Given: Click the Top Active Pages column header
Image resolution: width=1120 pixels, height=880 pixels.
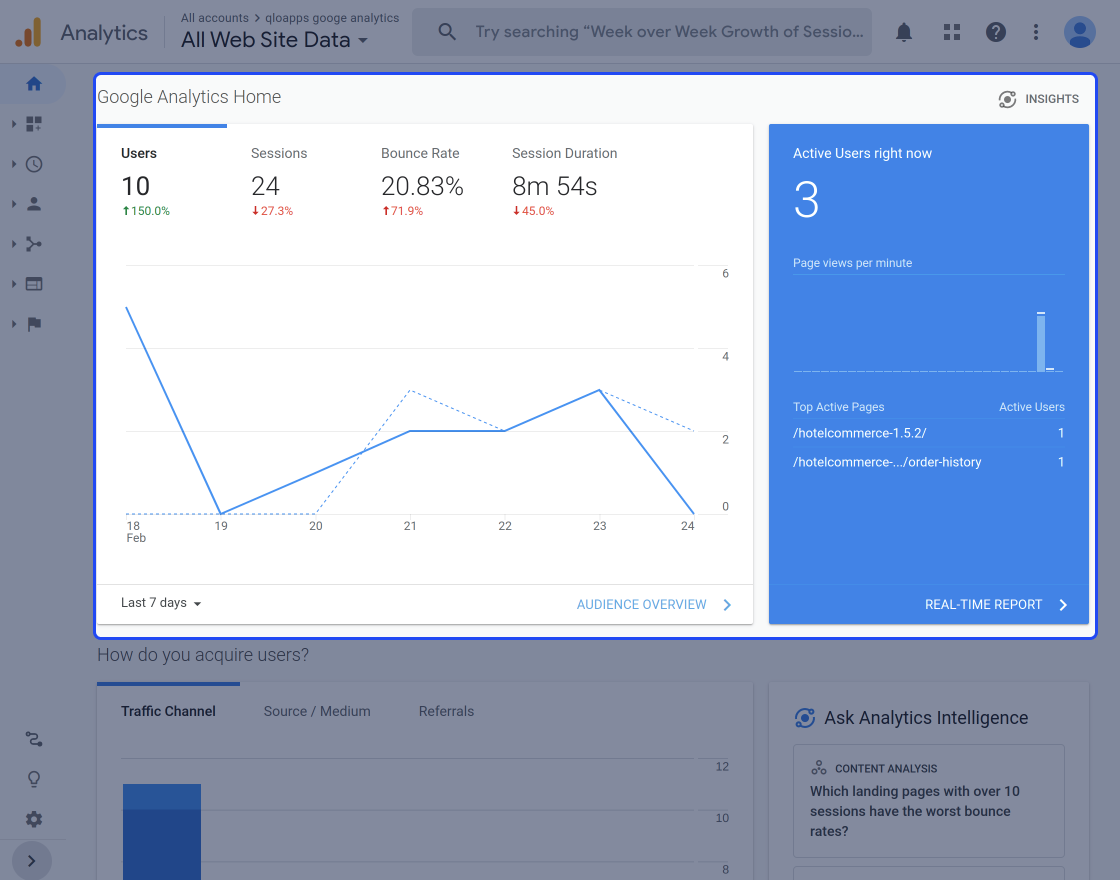Looking at the screenshot, I should point(839,407).
